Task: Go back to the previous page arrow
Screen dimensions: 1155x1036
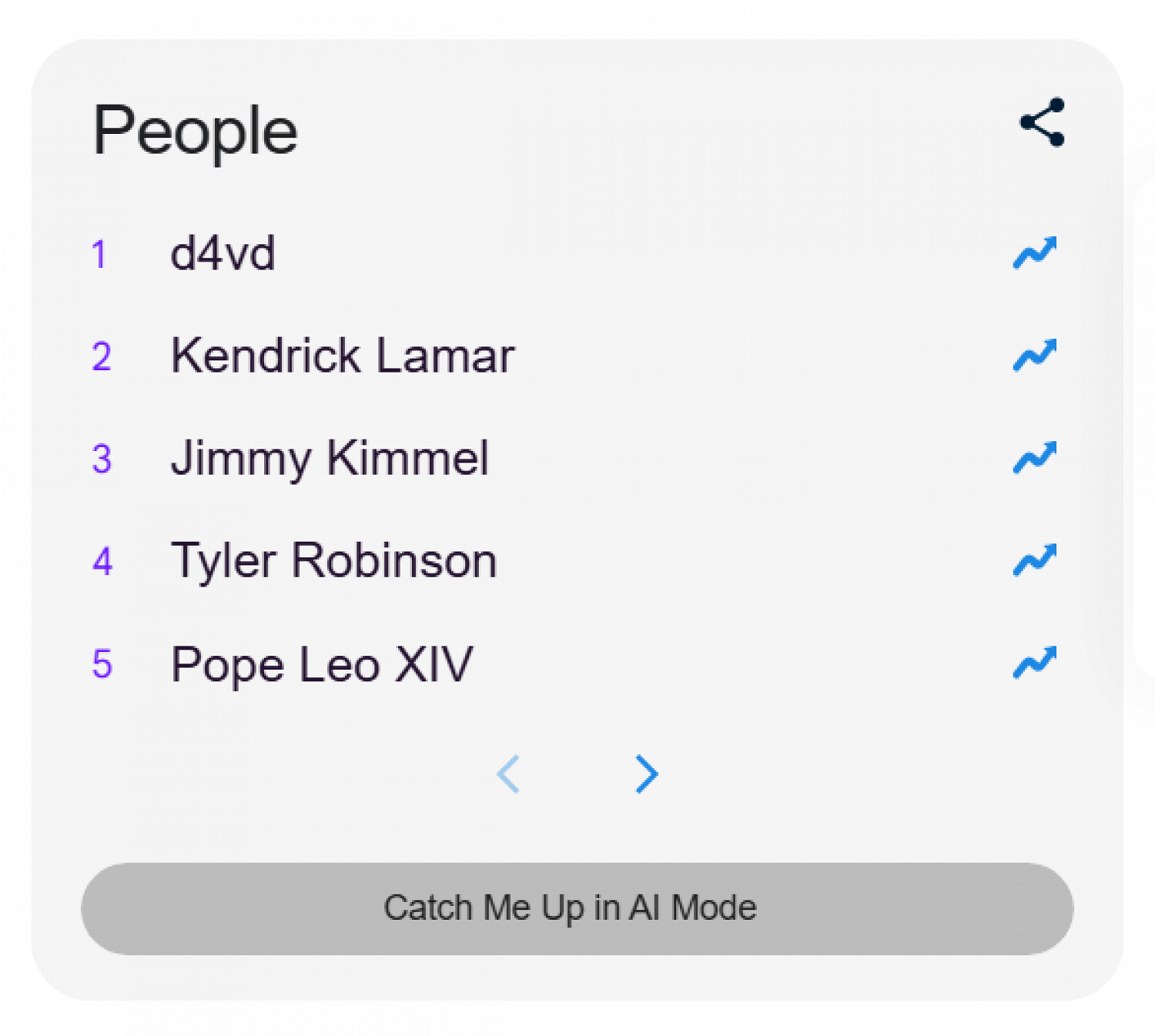Action: tap(509, 774)
